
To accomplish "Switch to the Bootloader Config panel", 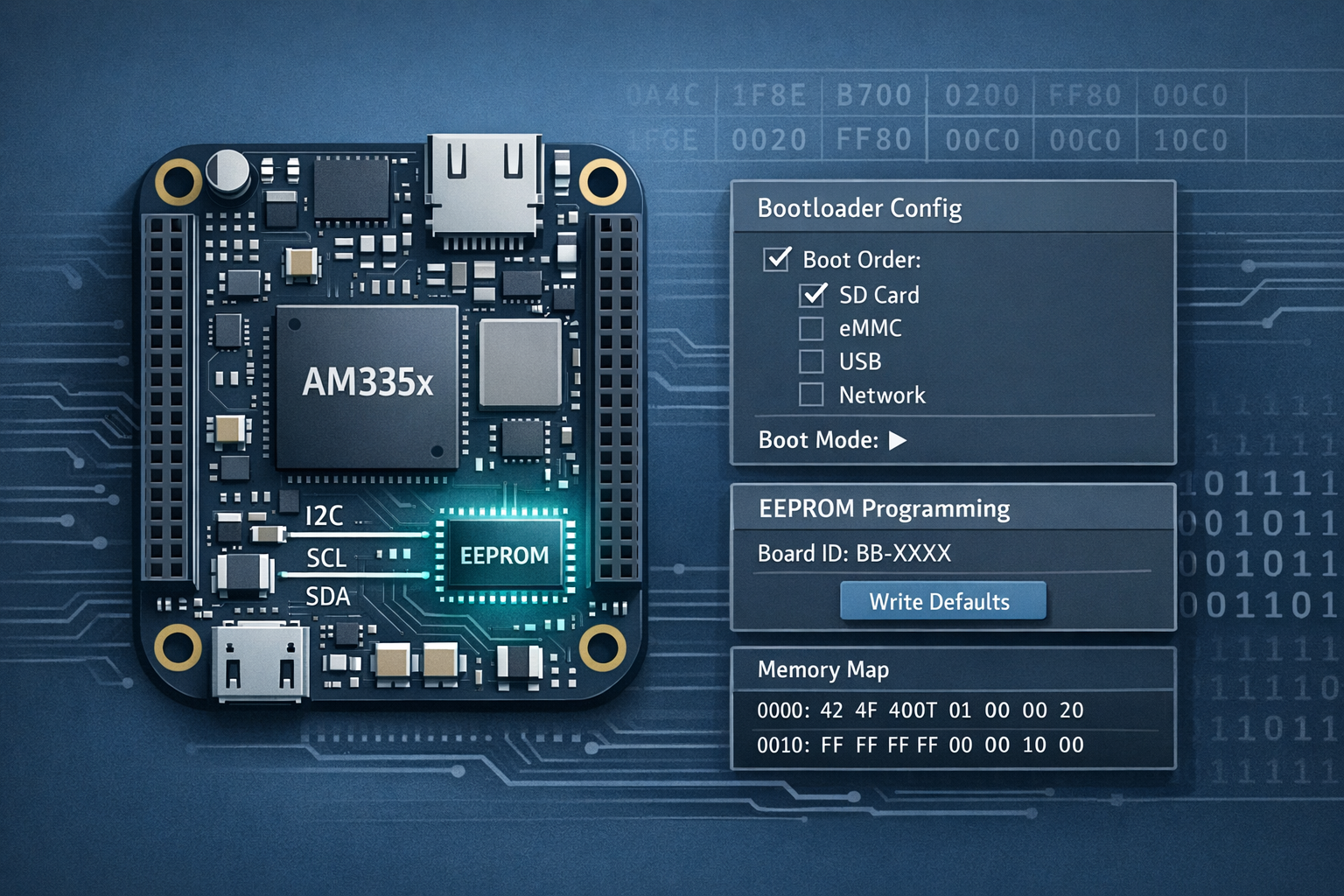I will pyautogui.click(x=859, y=209).
